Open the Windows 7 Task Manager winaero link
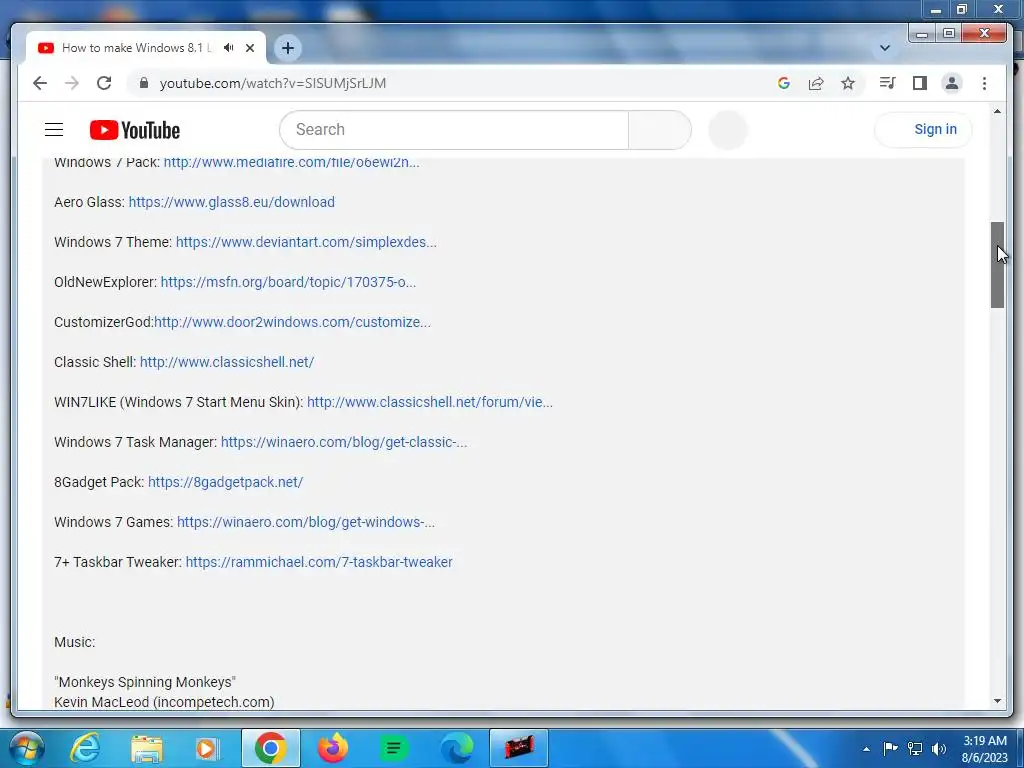 pyautogui.click(x=344, y=441)
